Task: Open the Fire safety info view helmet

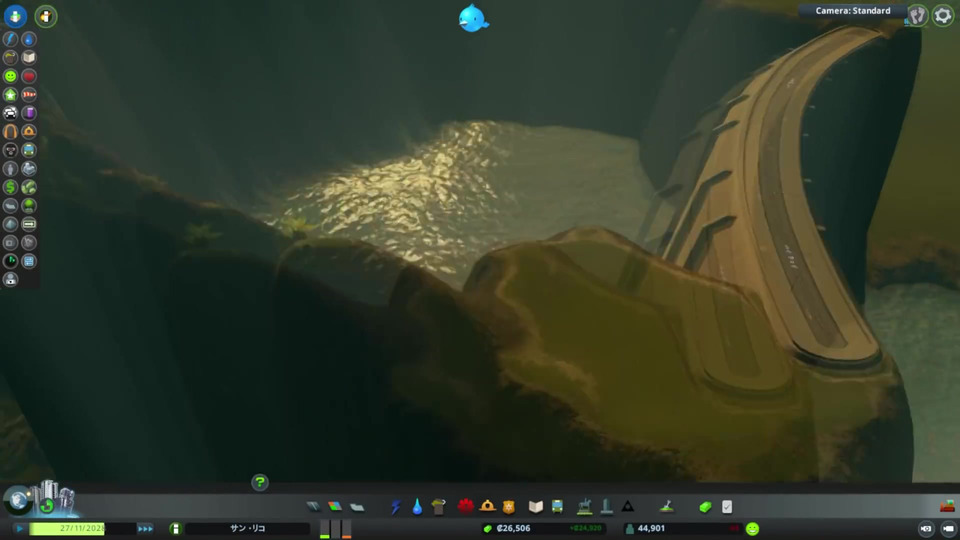Action: point(29,131)
